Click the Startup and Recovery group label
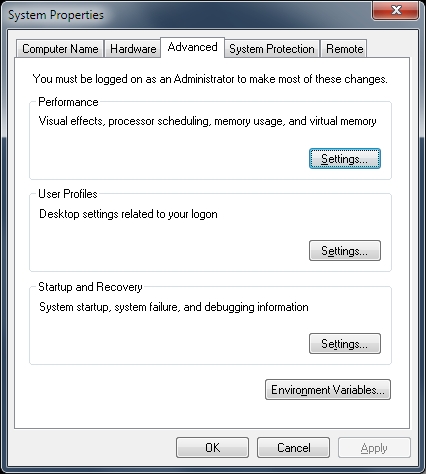The height and width of the screenshot is (474, 426). (x=90, y=287)
